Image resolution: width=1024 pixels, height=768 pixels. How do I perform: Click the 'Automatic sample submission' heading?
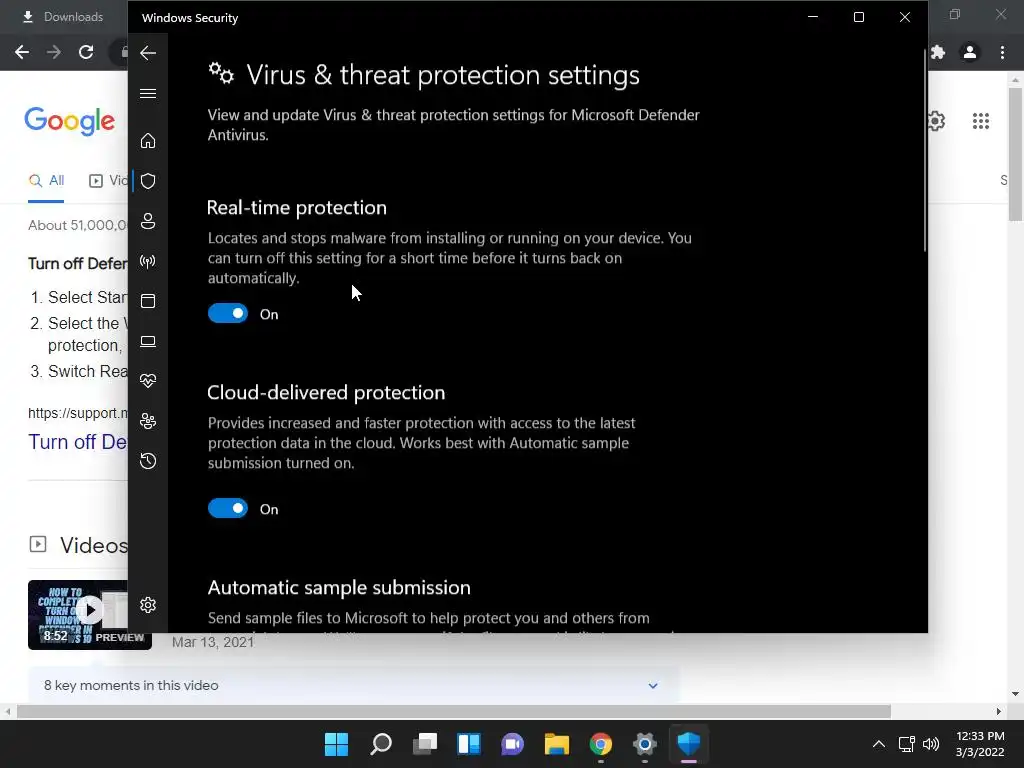339,588
